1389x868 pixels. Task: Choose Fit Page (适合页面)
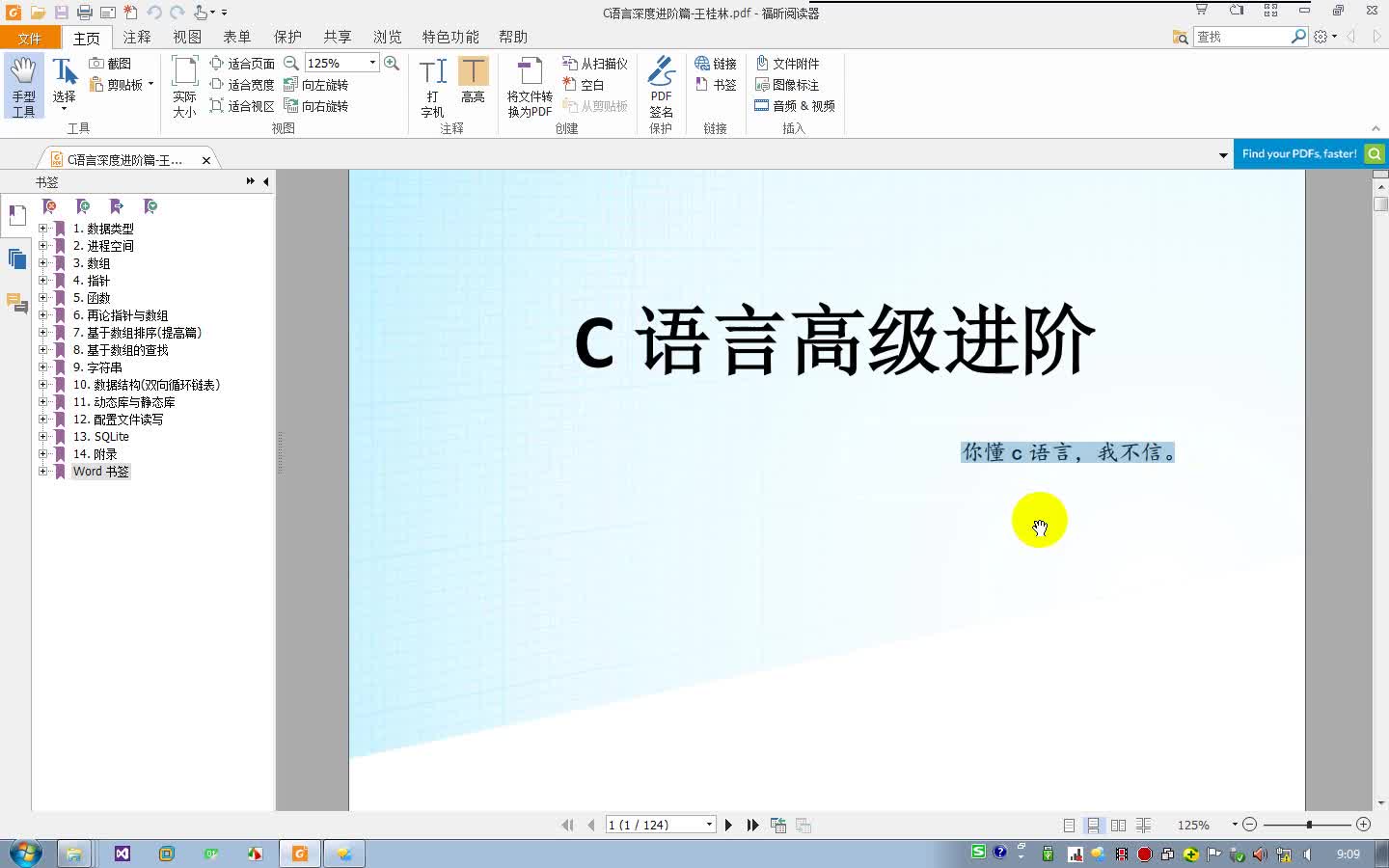[242, 64]
